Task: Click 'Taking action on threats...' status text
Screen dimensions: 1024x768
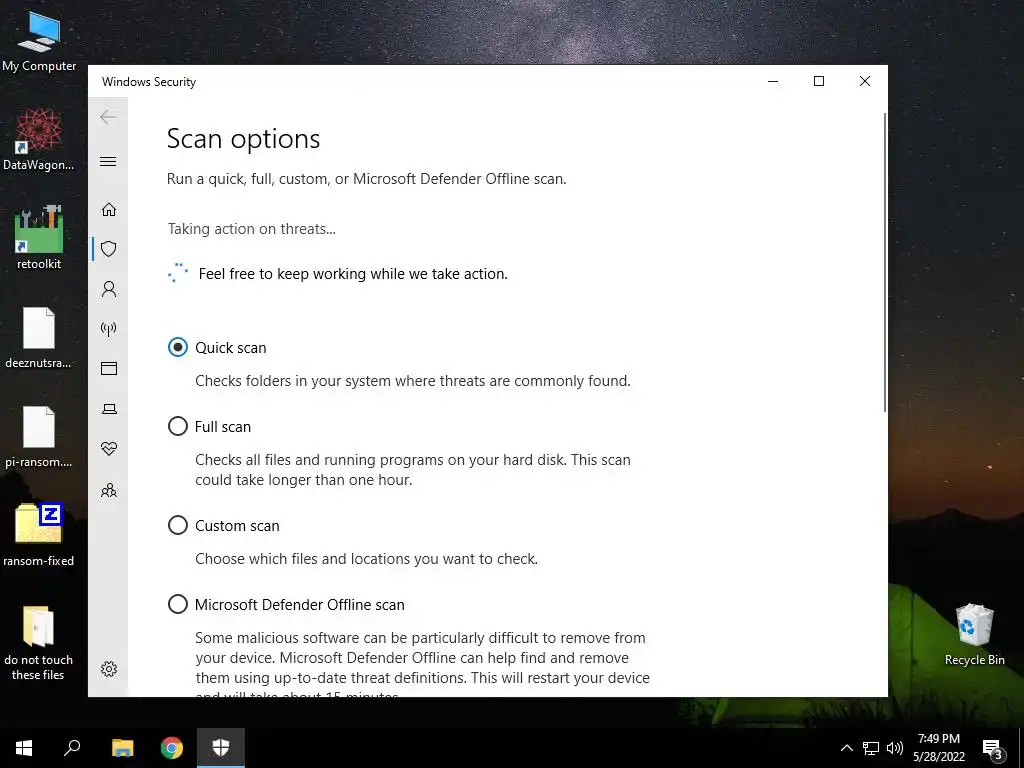Action: point(251,229)
